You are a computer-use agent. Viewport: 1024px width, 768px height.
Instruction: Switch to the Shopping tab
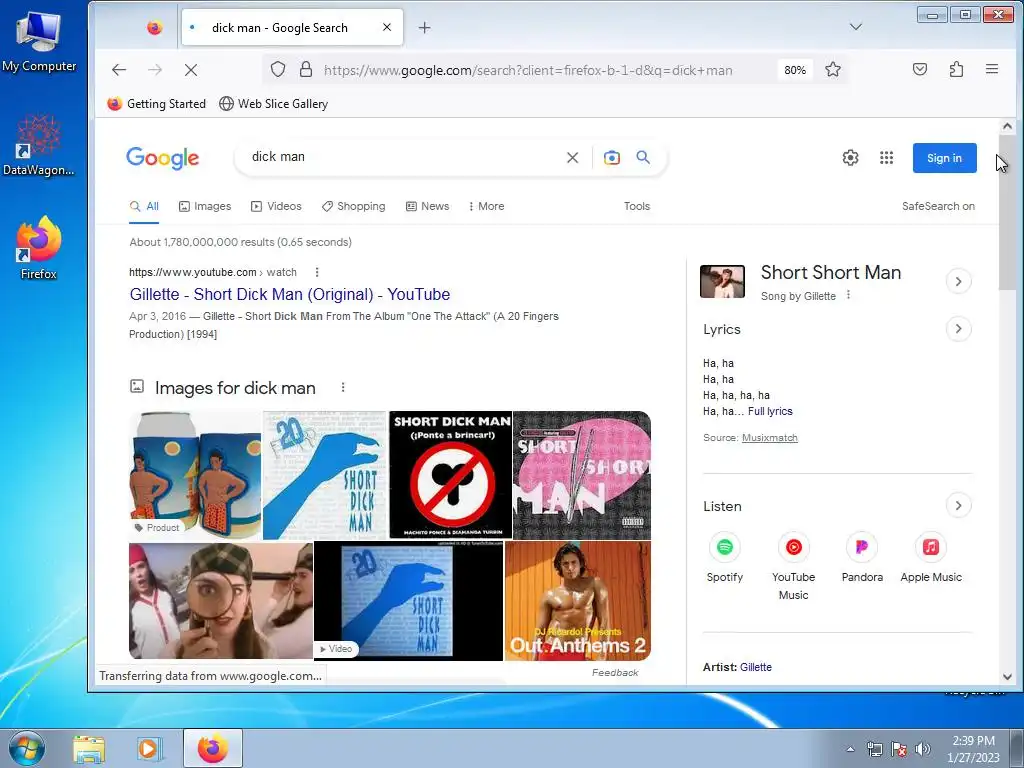(353, 206)
